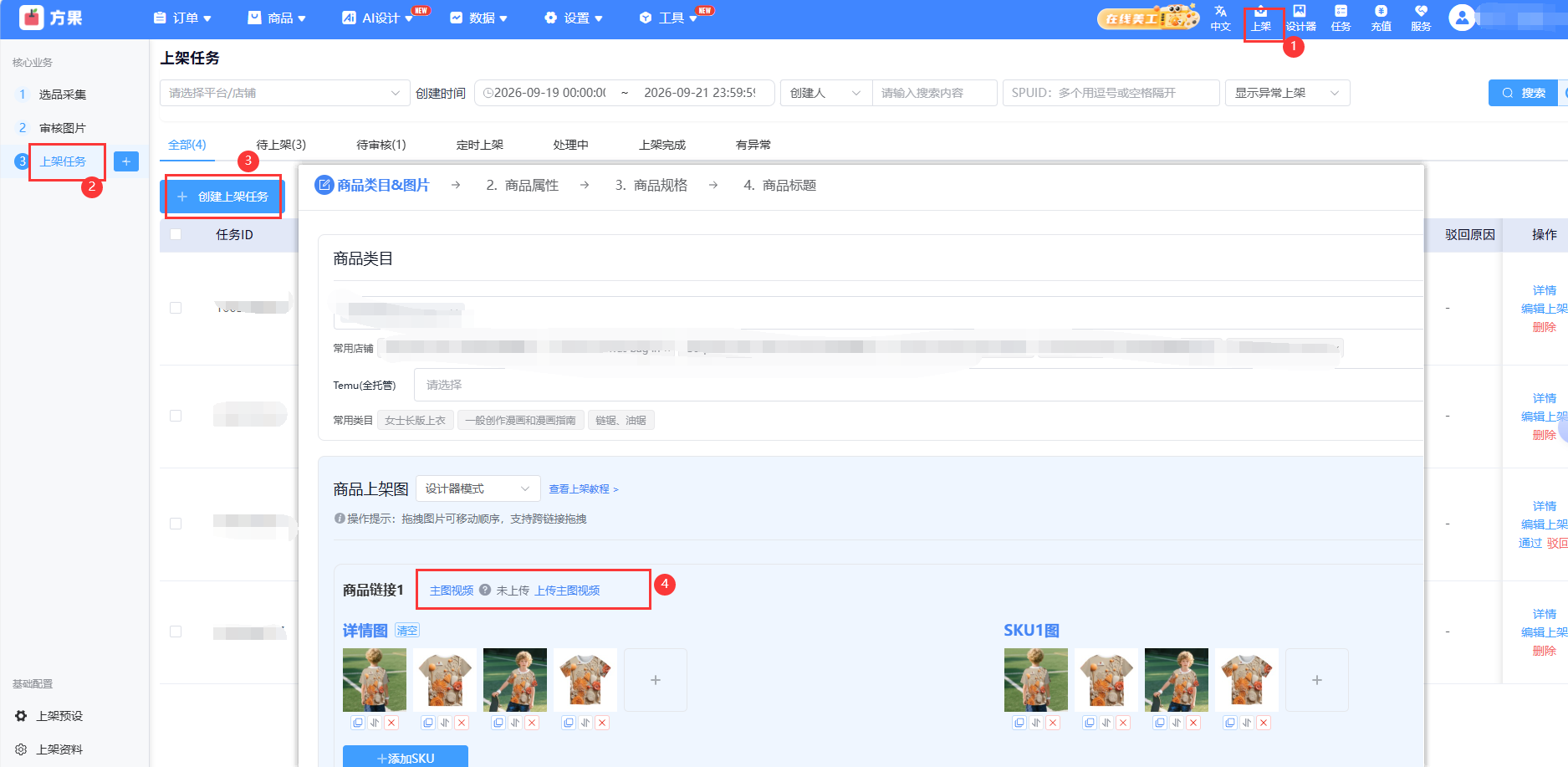Toggle the select-all checkbox beside 任务ID

(176, 234)
